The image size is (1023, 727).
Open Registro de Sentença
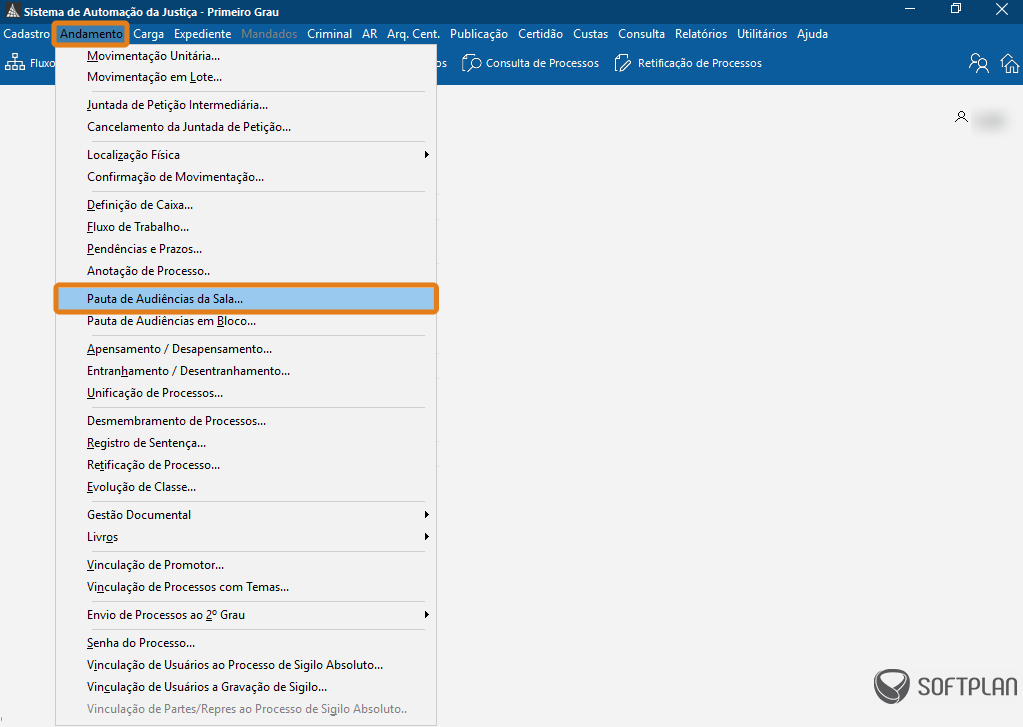click(x=246, y=443)
